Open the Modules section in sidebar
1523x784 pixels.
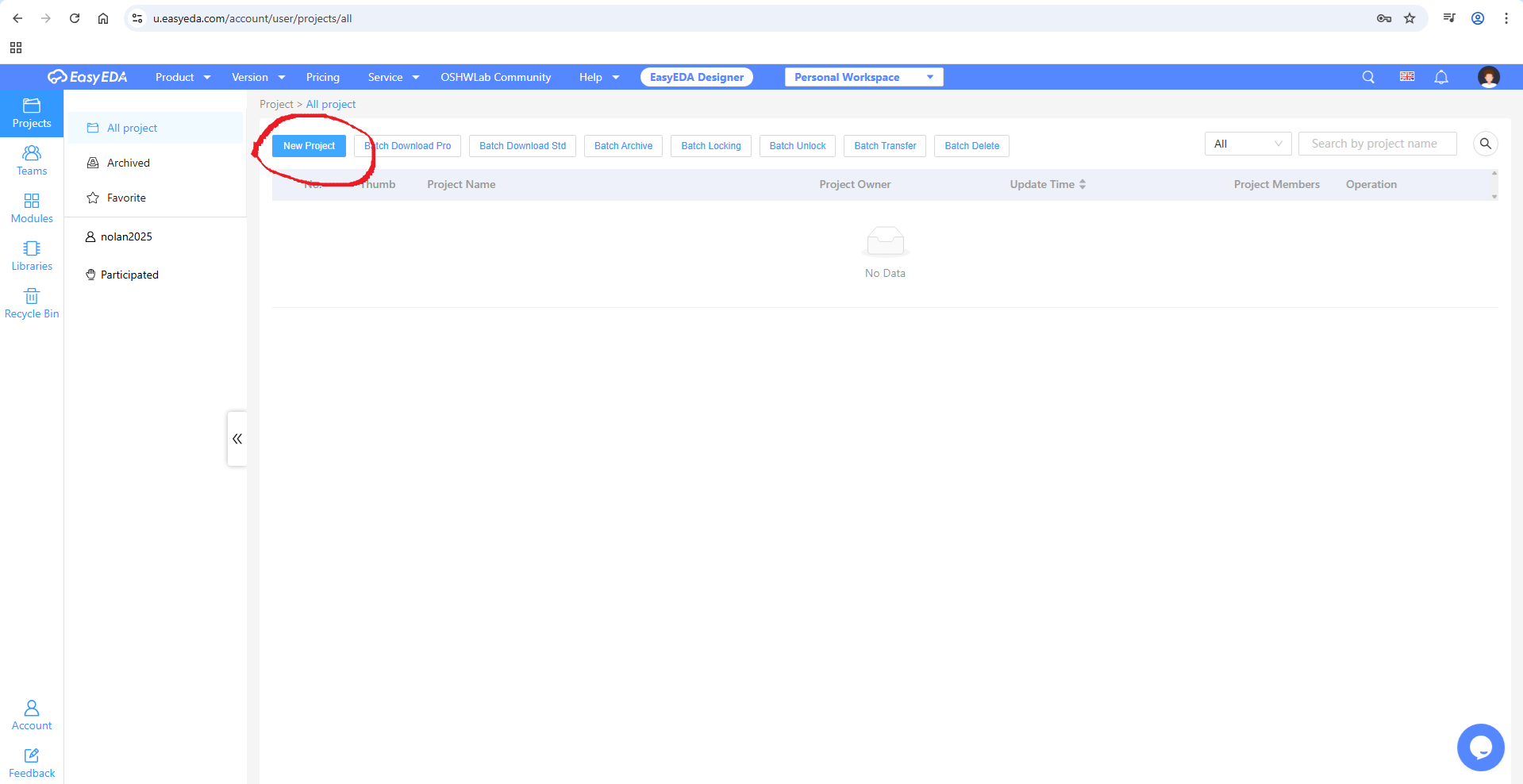[x=32, y=208]
